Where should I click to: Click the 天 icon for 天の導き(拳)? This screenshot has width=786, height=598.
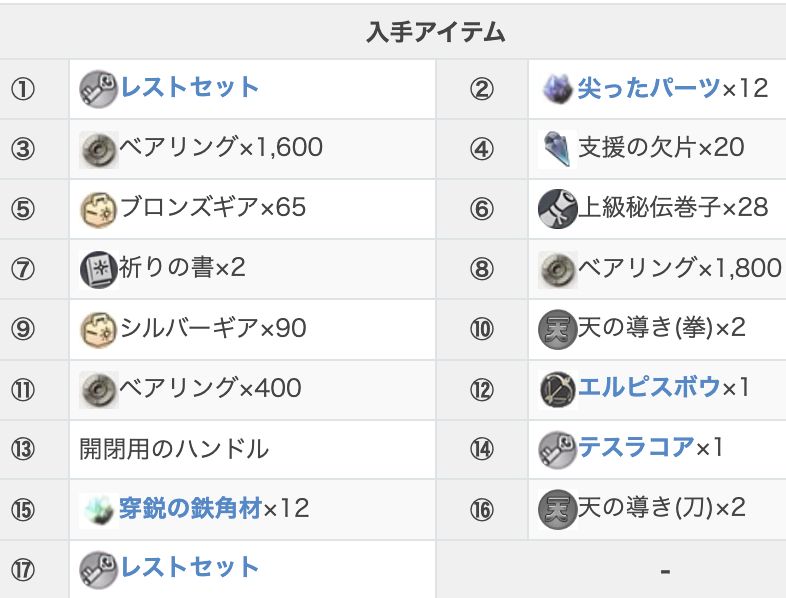[556, 328]
